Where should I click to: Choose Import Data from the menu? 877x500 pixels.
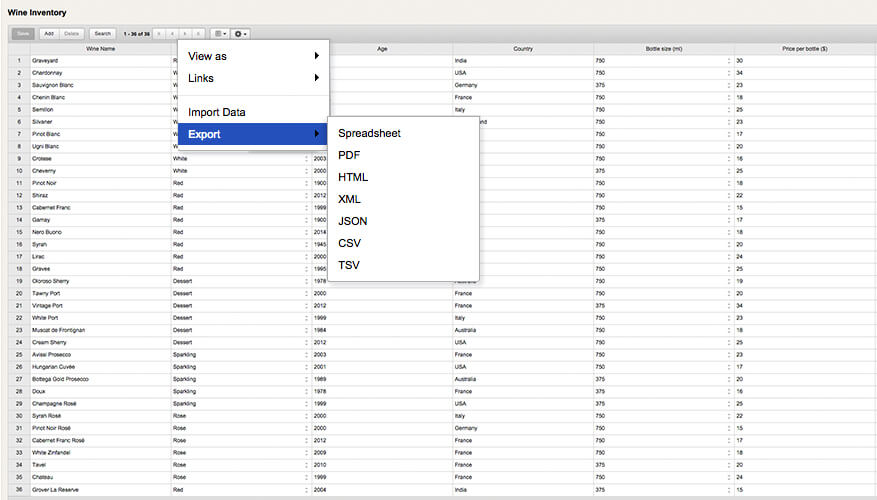coord(253,112)
